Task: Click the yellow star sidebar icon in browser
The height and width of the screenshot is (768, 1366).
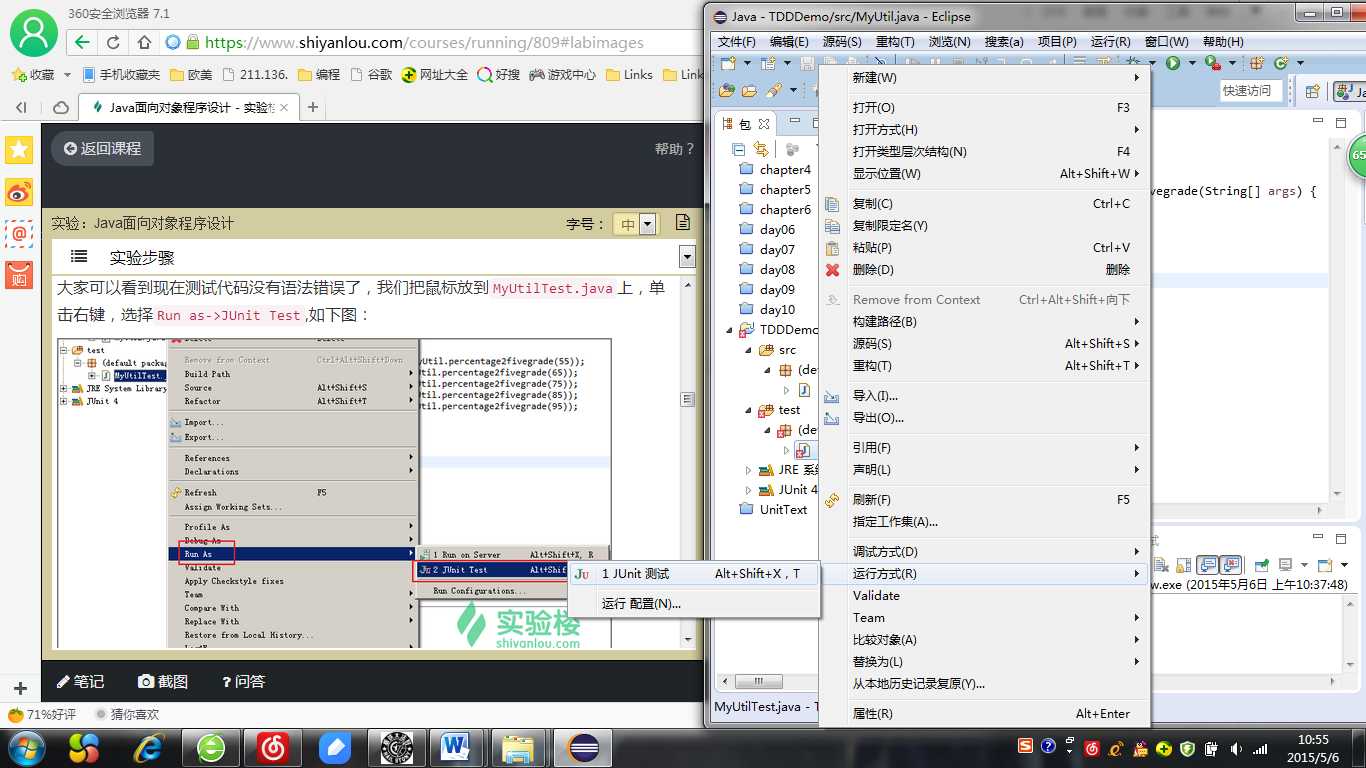Action: [x=19, y=150]
